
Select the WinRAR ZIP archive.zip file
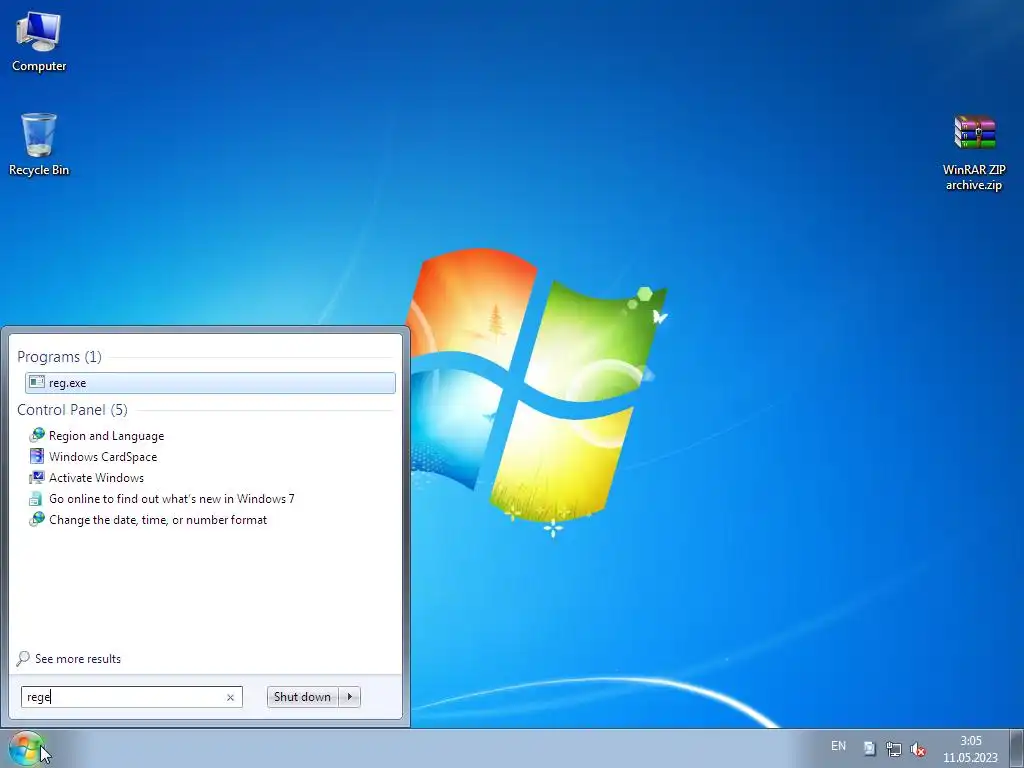coord(974,153)
